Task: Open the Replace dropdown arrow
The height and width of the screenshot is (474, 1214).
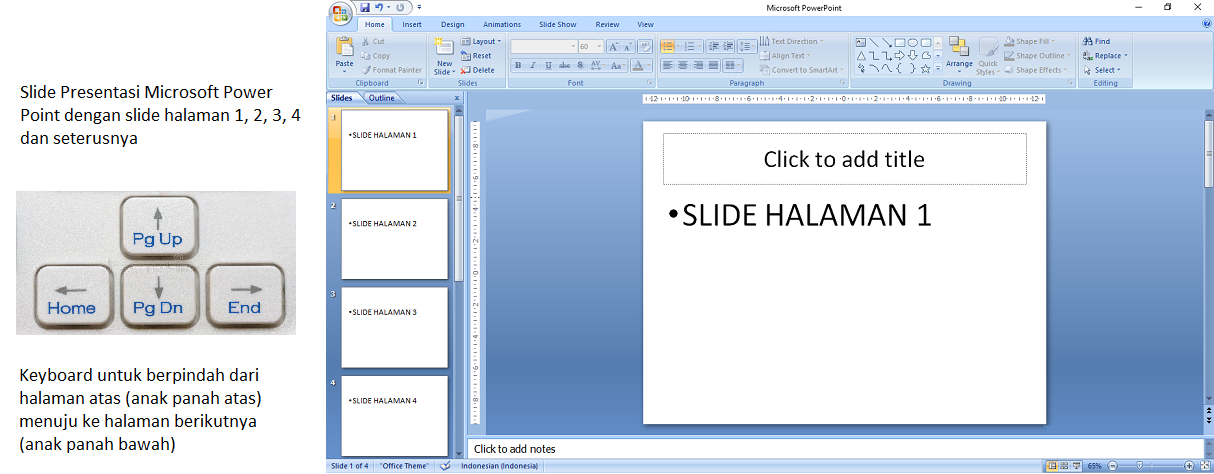Action: pyautogui.click(x=1126, y=56)
